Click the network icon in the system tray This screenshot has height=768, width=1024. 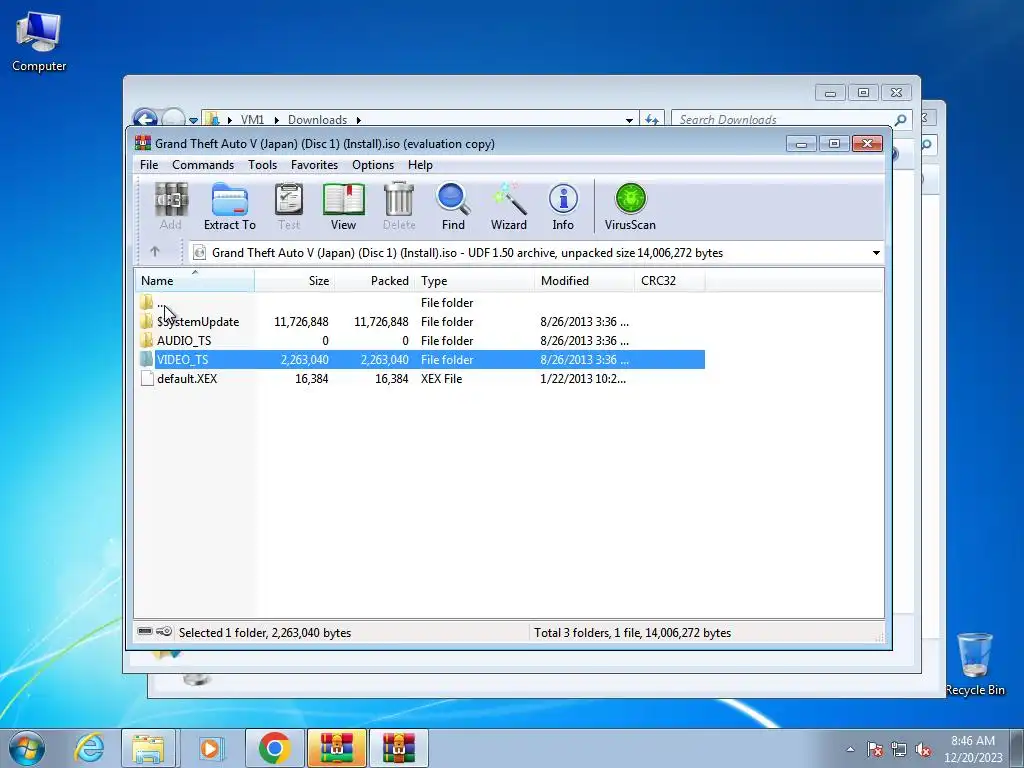899,750
